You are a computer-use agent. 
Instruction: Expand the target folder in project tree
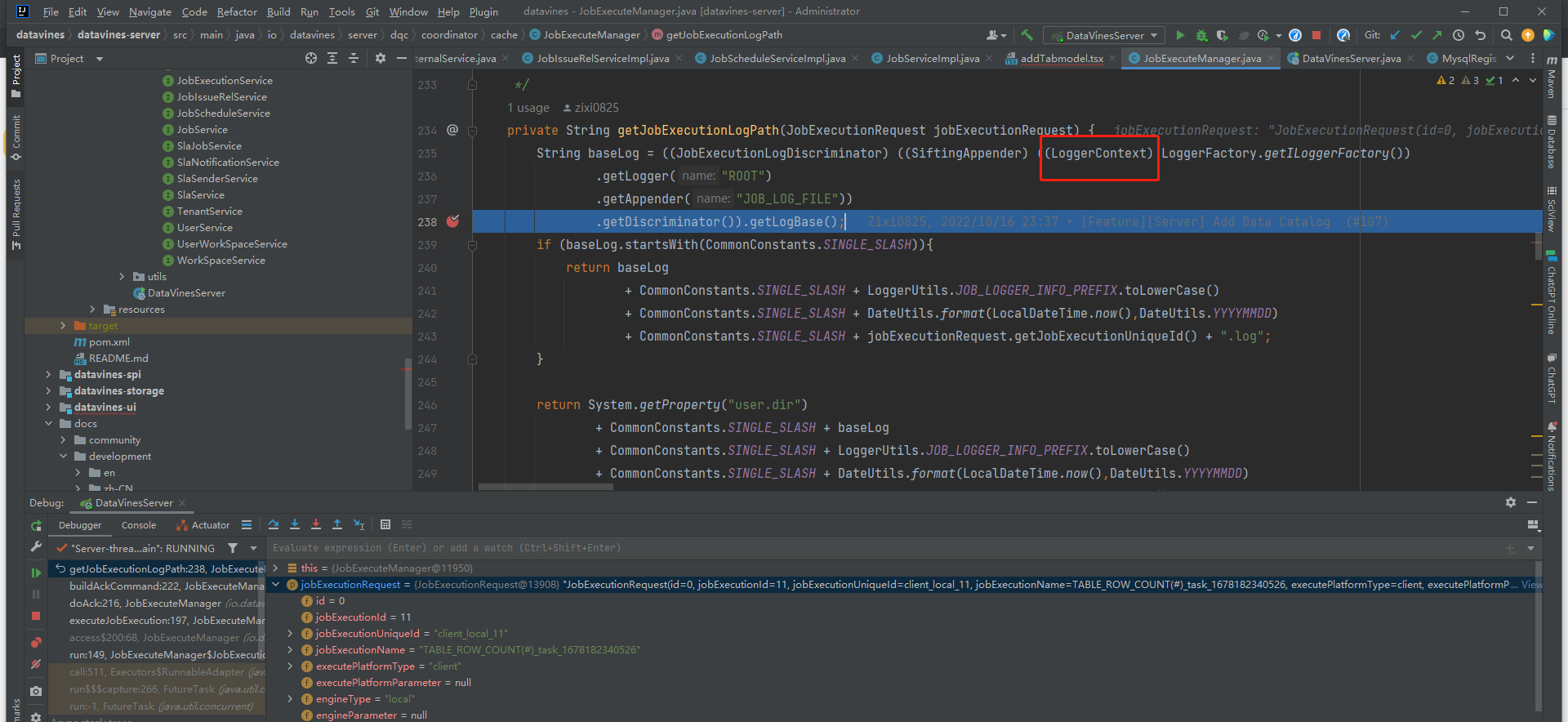pos(63,326)
